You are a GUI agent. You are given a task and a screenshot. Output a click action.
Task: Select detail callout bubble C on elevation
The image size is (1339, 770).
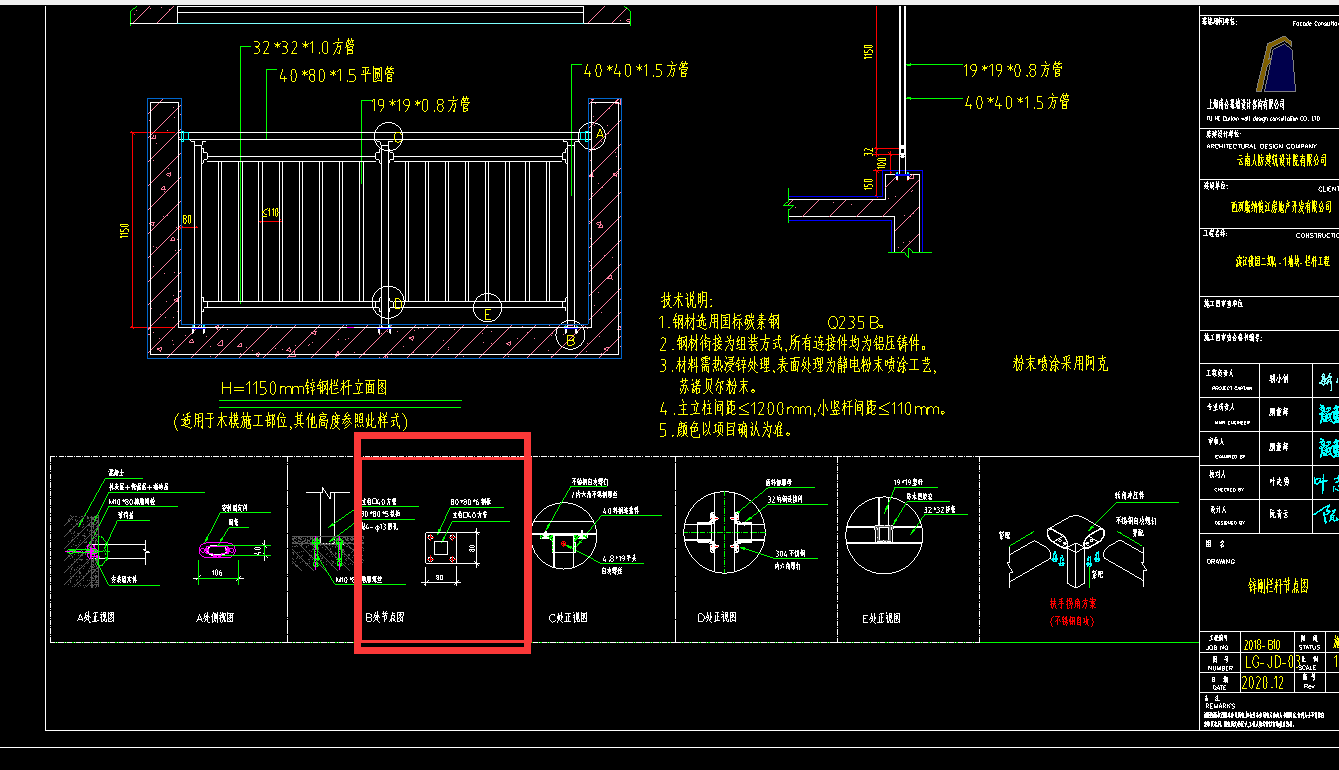pos(389,138)
